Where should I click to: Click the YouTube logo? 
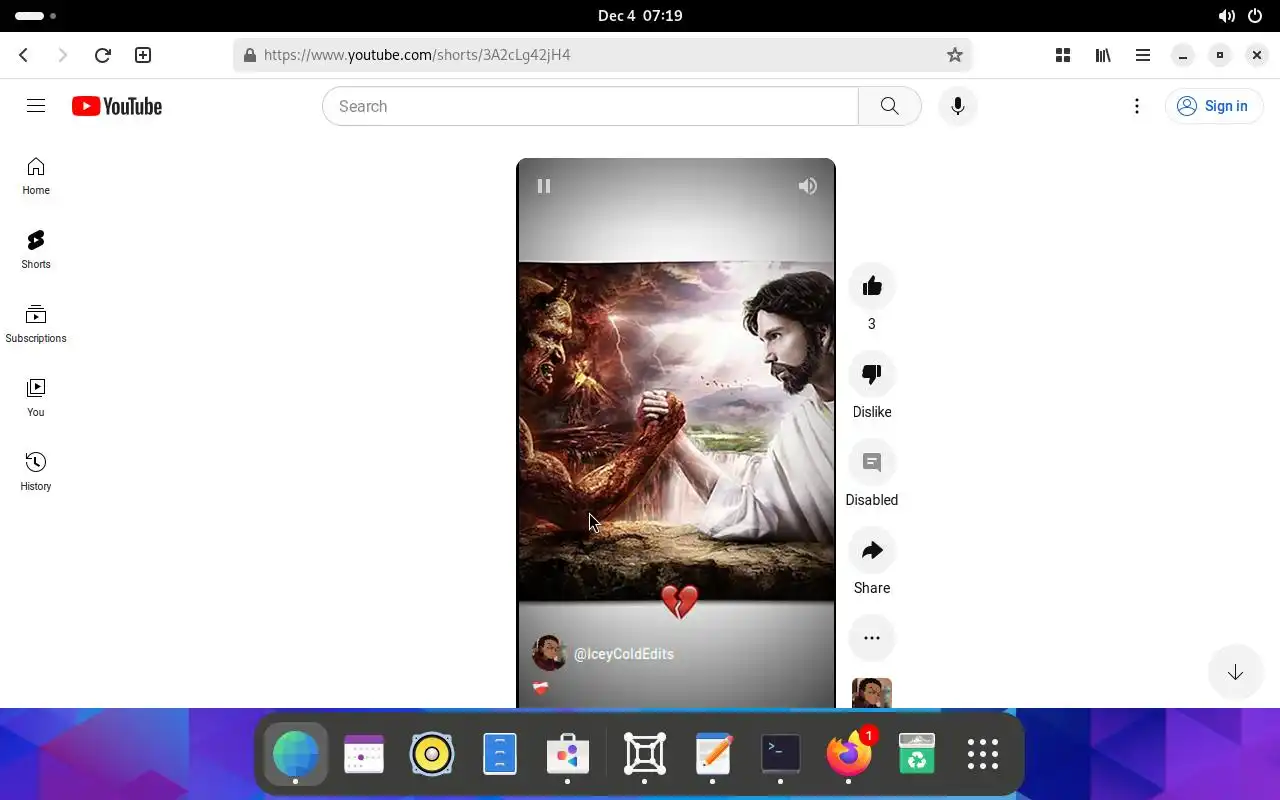(x=117, y=106)
